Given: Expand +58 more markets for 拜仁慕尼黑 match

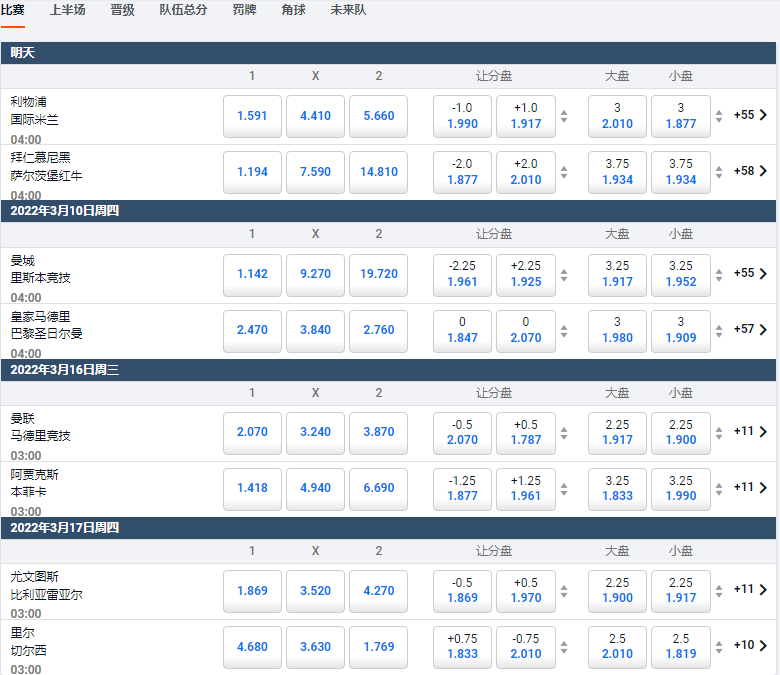Looking at the screenshot, I should tap(750, 171).
